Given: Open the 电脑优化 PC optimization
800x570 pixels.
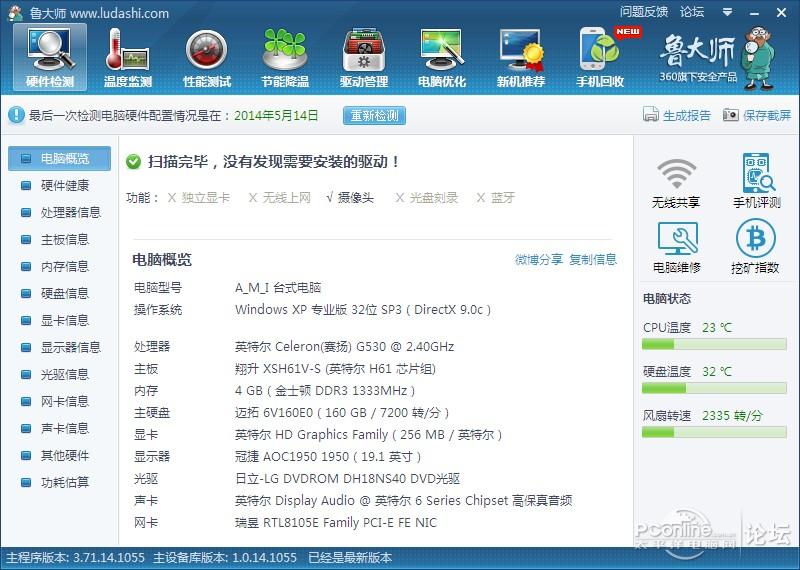Looking at the screenshot, I should [442, 57].
